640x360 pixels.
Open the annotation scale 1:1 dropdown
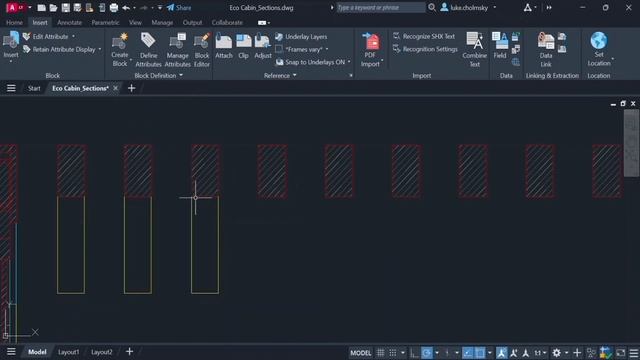click(540, 353)
